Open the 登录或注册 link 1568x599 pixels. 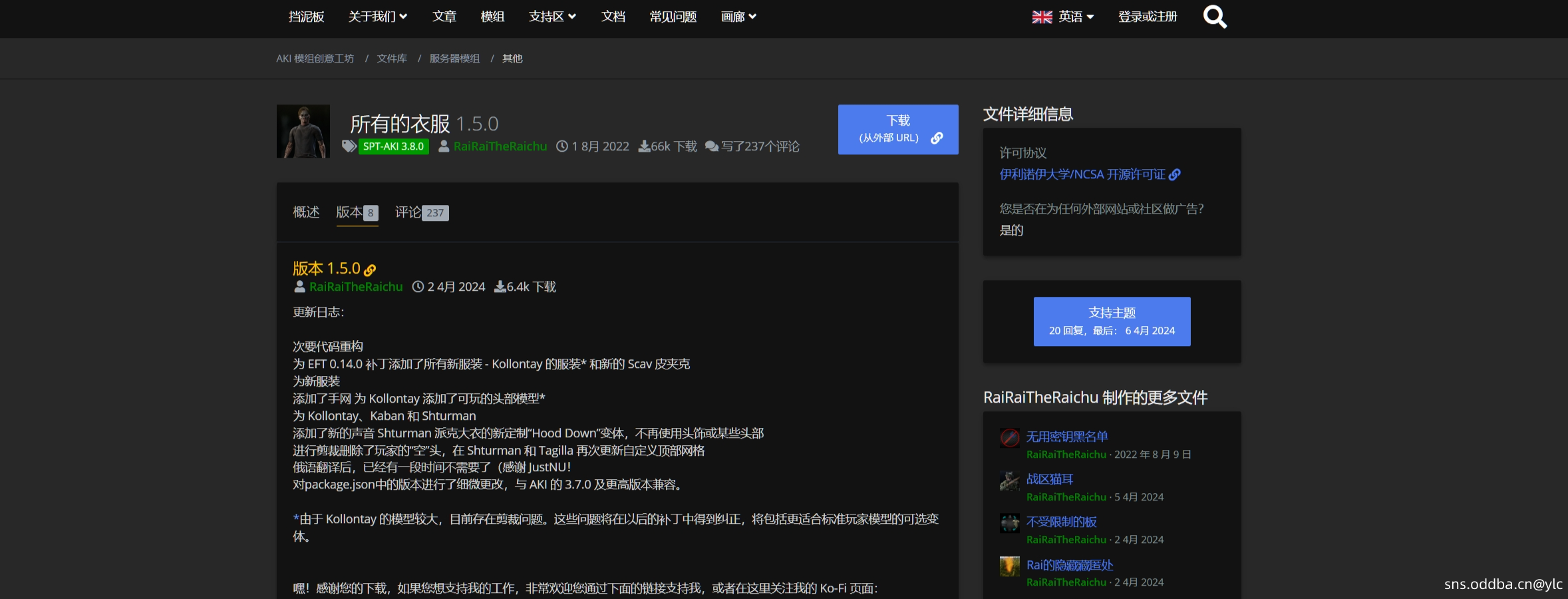click(1147, 17)
